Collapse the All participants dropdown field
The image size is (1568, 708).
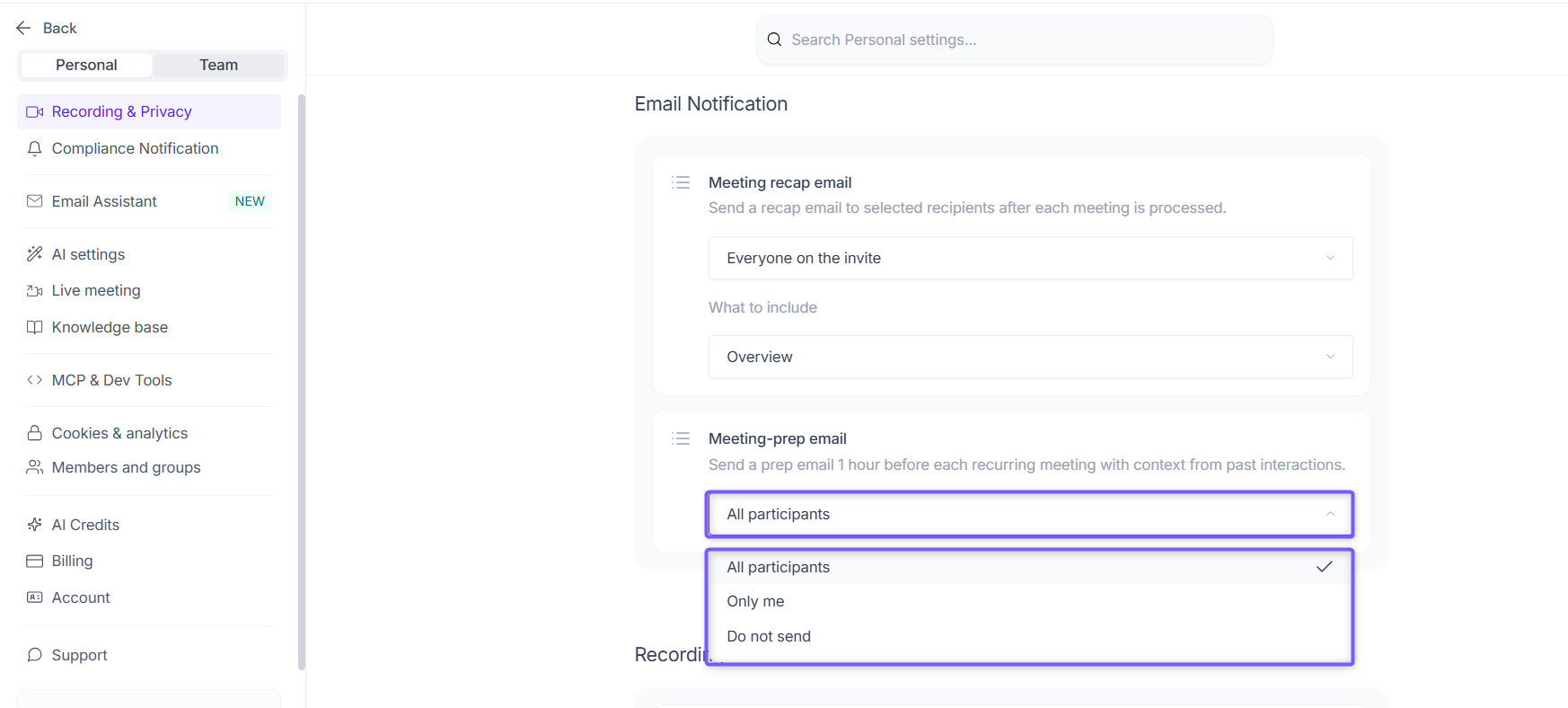(x=1030, y=514)
